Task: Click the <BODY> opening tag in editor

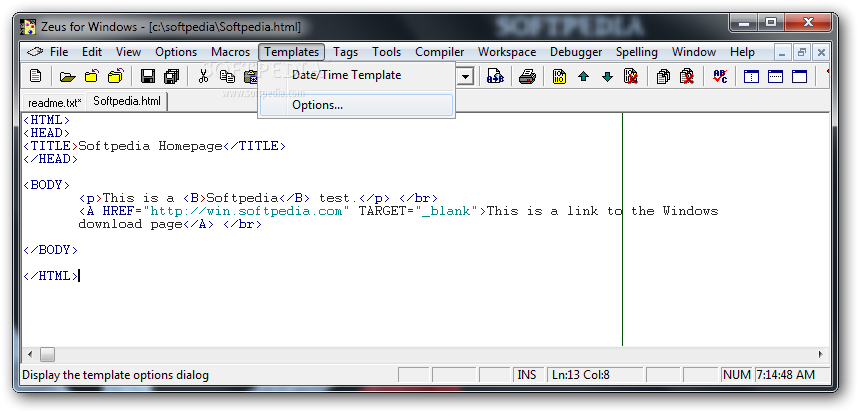Action: point(47,185)
